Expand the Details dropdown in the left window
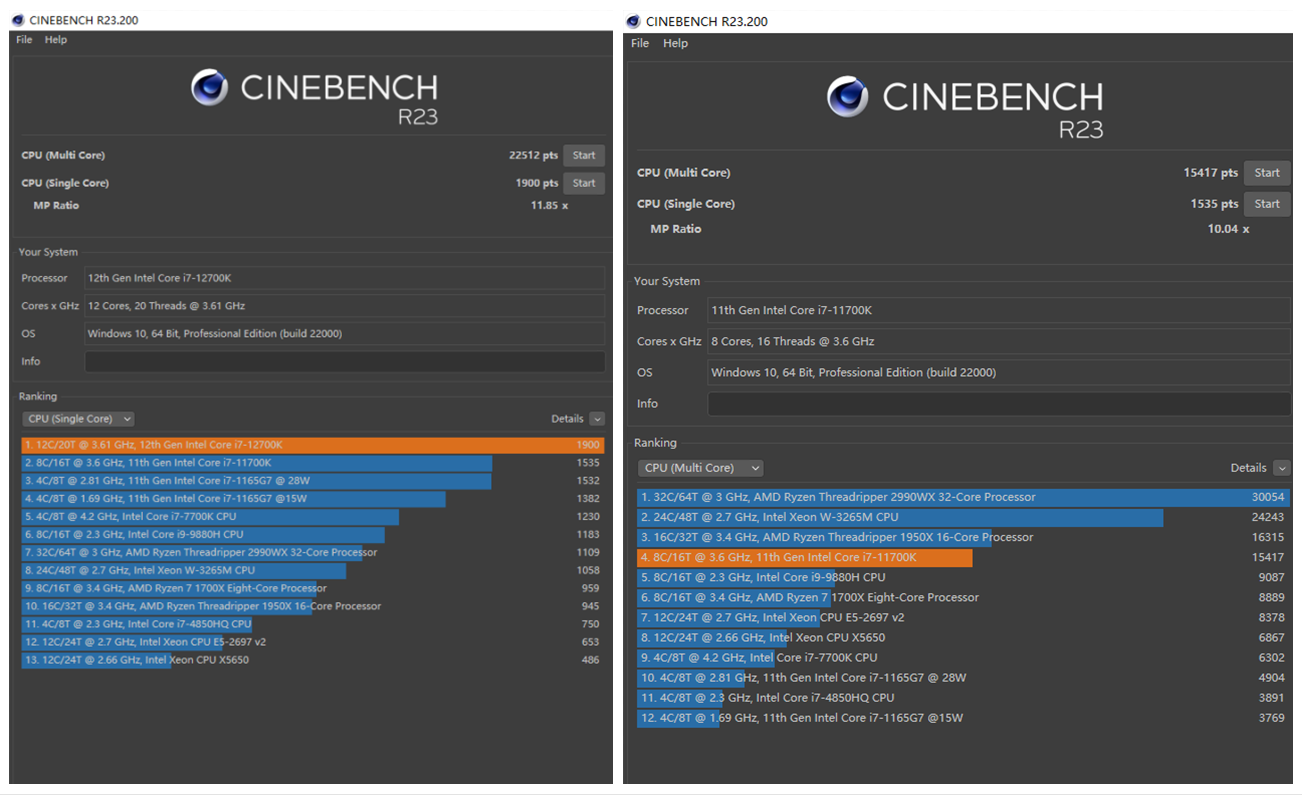This screenshot has height=795, width=1302. tap(597, 419)
